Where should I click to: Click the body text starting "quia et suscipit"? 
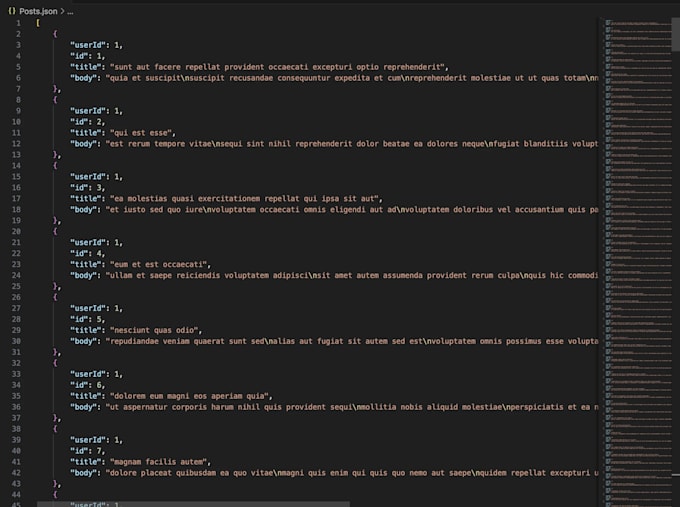click(x=352, y=78)
